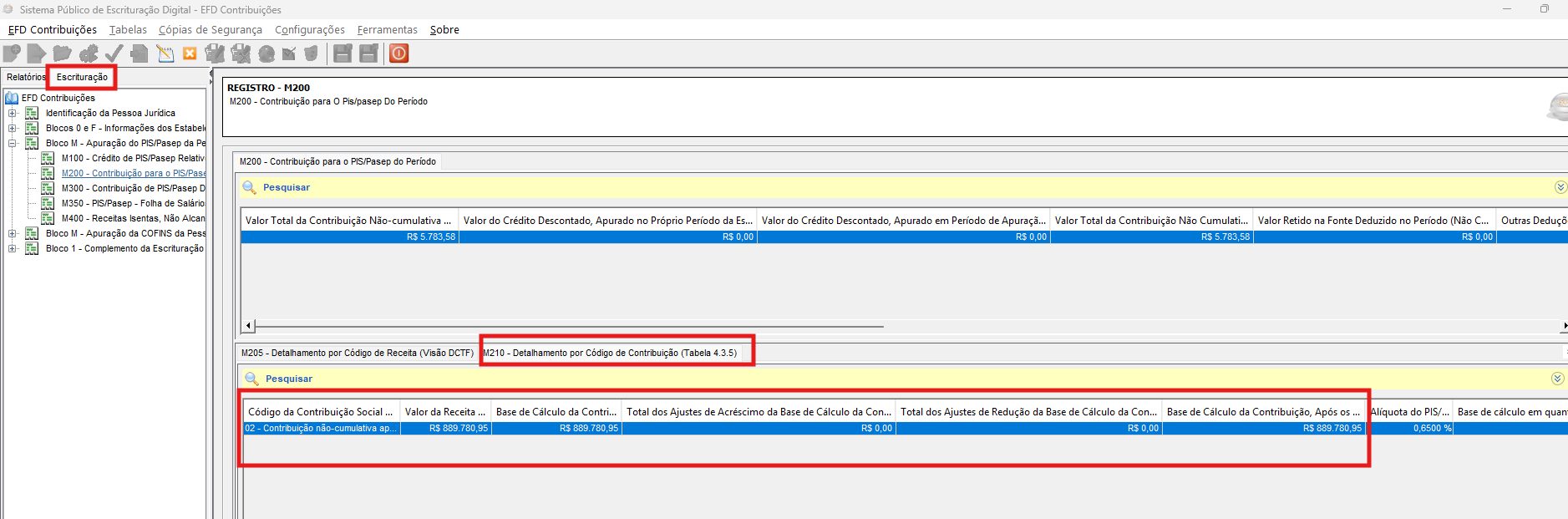Click the globe transmit icon
The height and width of the screenshot is (519, 1568).
(x=266, y=54)
